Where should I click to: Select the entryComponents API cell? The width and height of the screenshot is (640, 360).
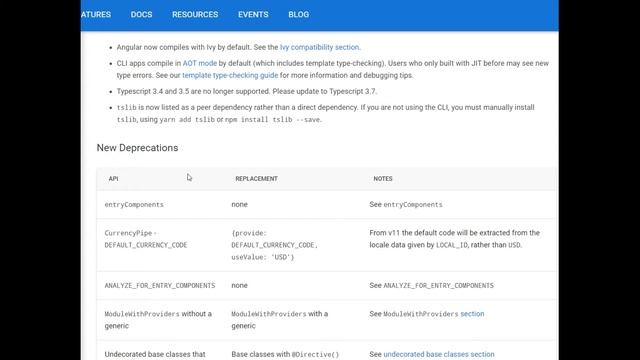click(134, 204)
